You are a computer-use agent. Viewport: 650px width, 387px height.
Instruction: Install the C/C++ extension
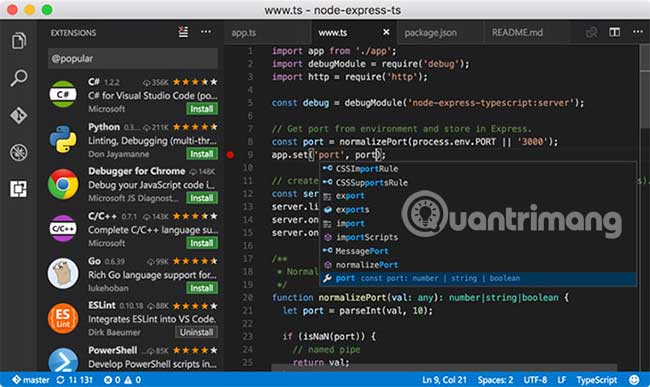point(202,243)
